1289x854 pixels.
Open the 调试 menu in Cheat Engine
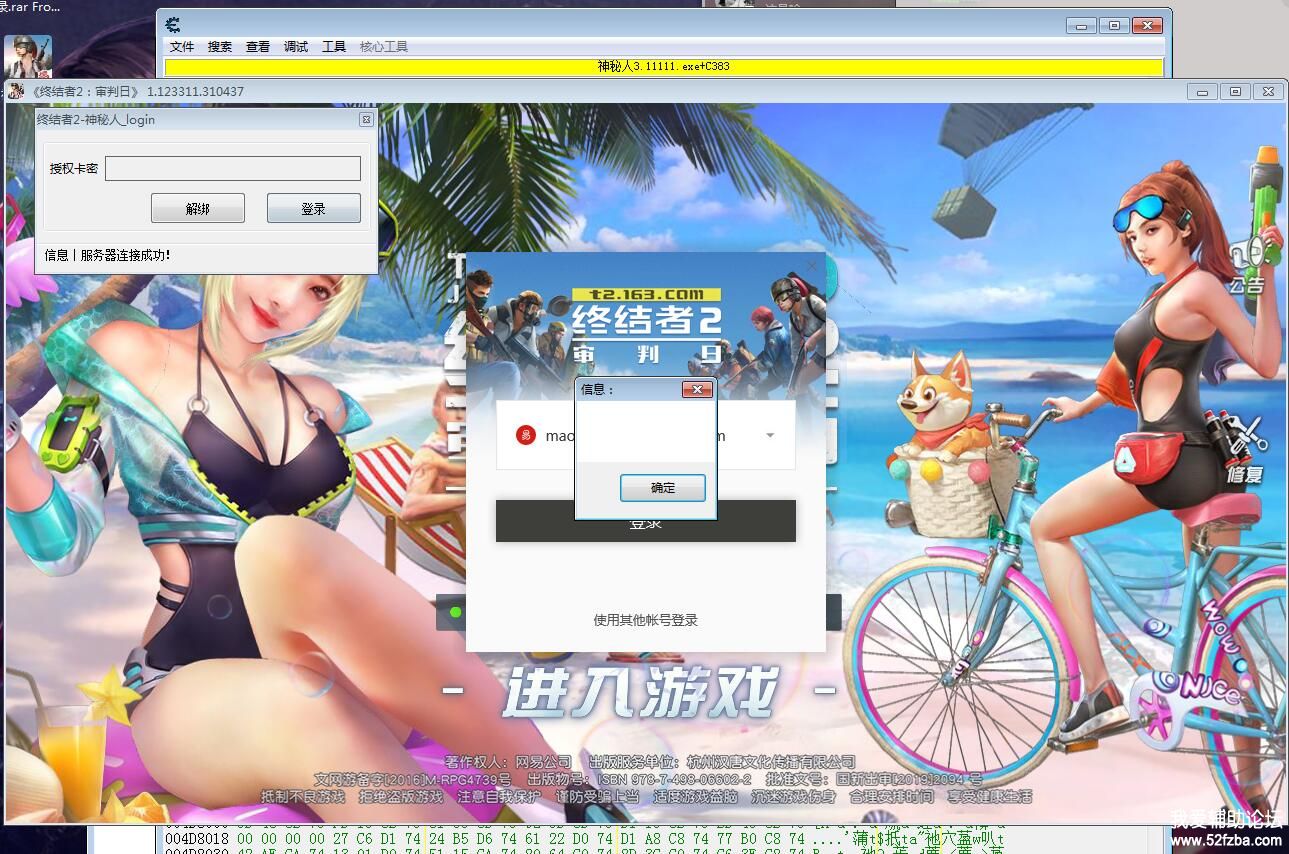tap(296, 47)
